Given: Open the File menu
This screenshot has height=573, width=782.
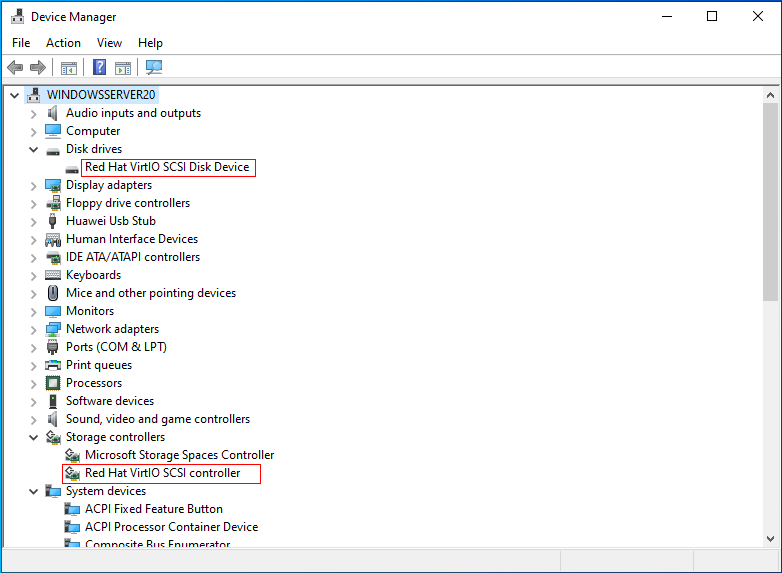Looking at the screenshot, I should 21,43.
